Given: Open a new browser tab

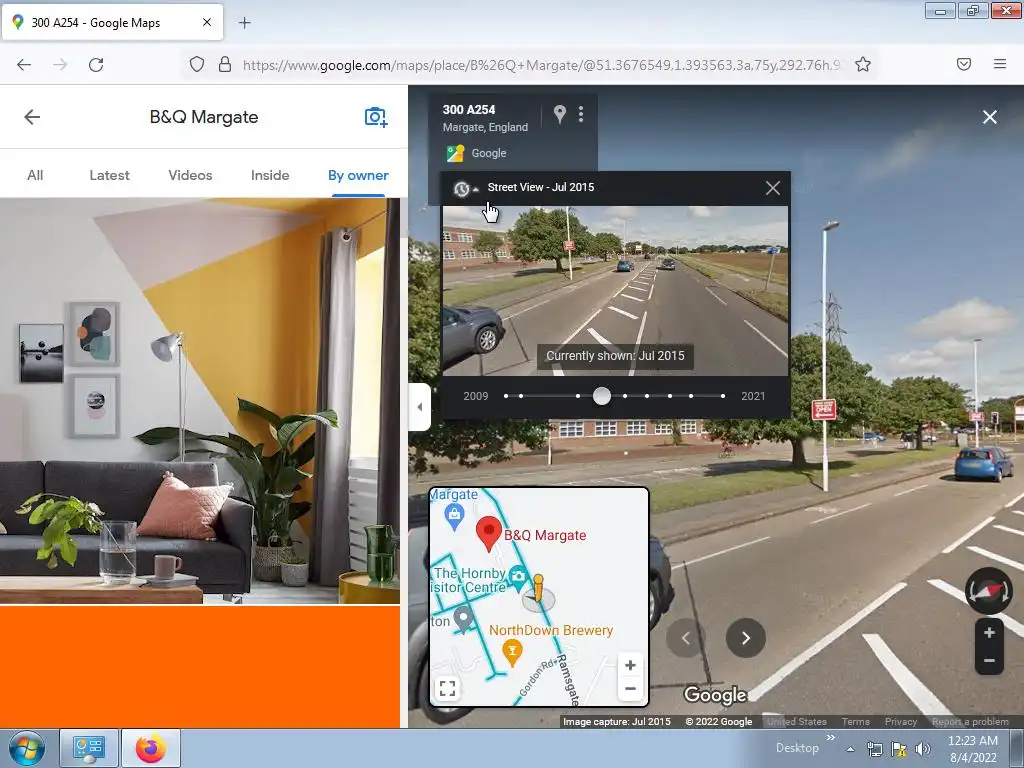Looking at the screenshot, I should (x=244, y=23).
